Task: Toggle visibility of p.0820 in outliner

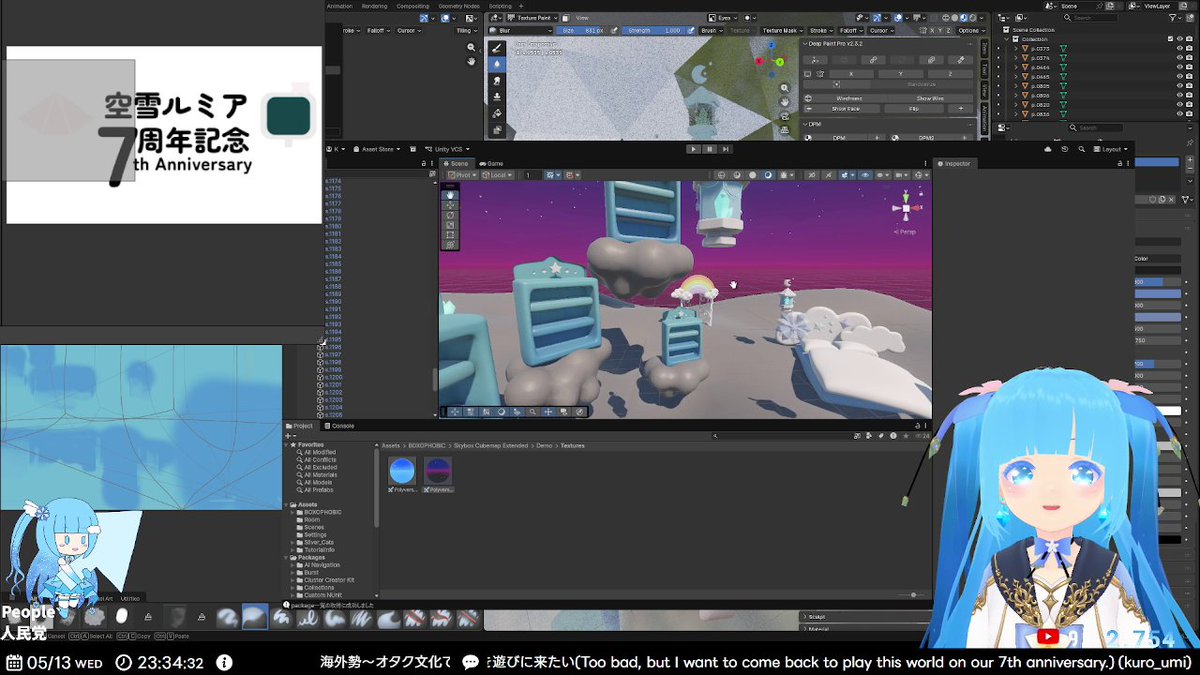Action: point(1180,104)
